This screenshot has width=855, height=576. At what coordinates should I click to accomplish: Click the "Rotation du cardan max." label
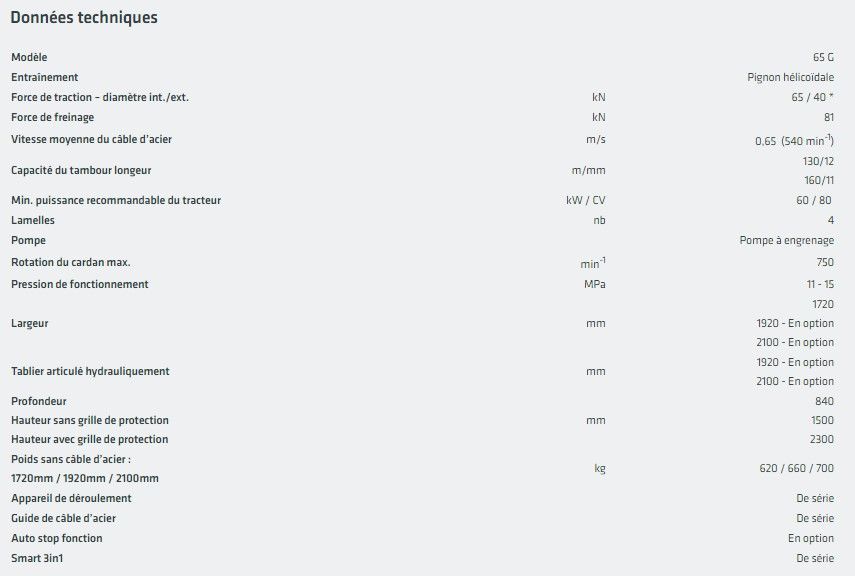coord(71,263)
